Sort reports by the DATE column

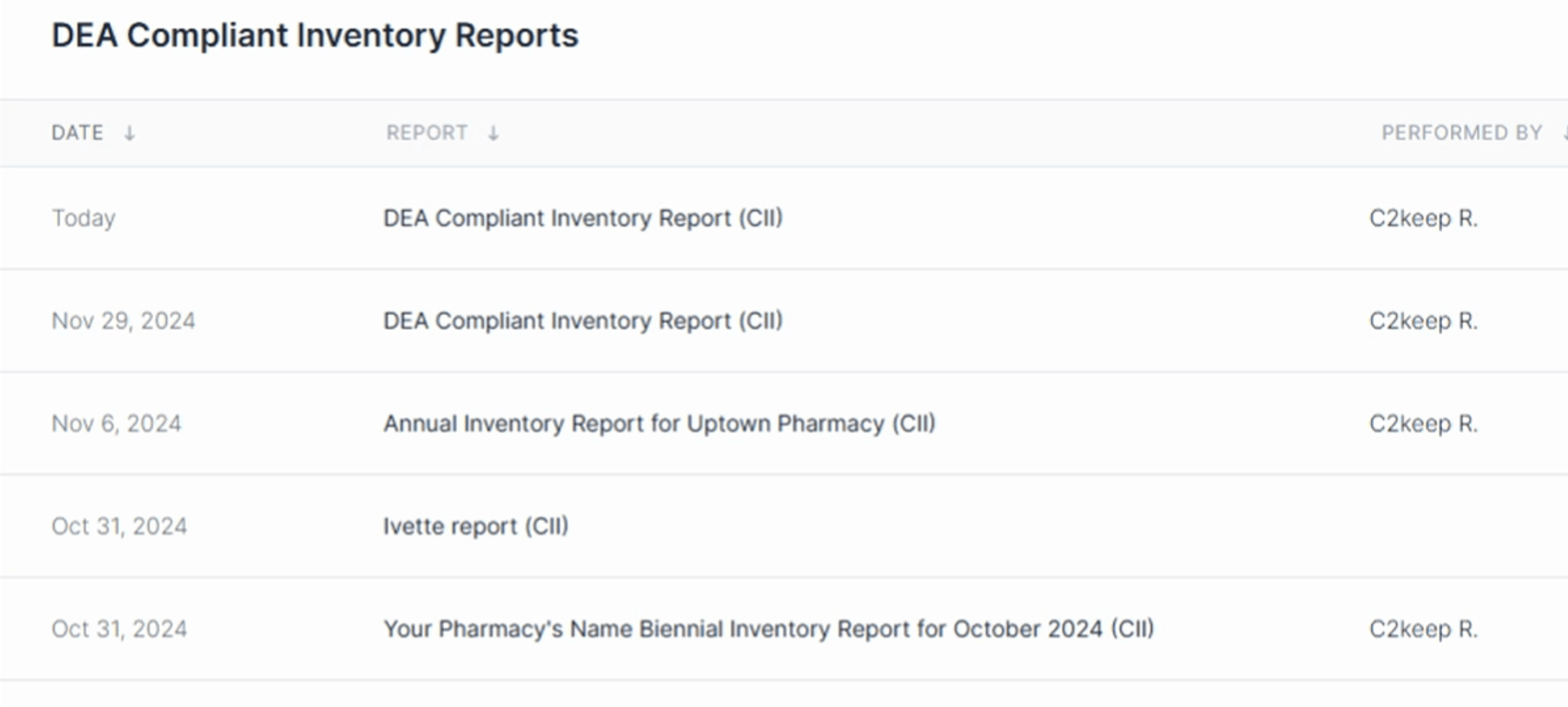tap(77, 132)
